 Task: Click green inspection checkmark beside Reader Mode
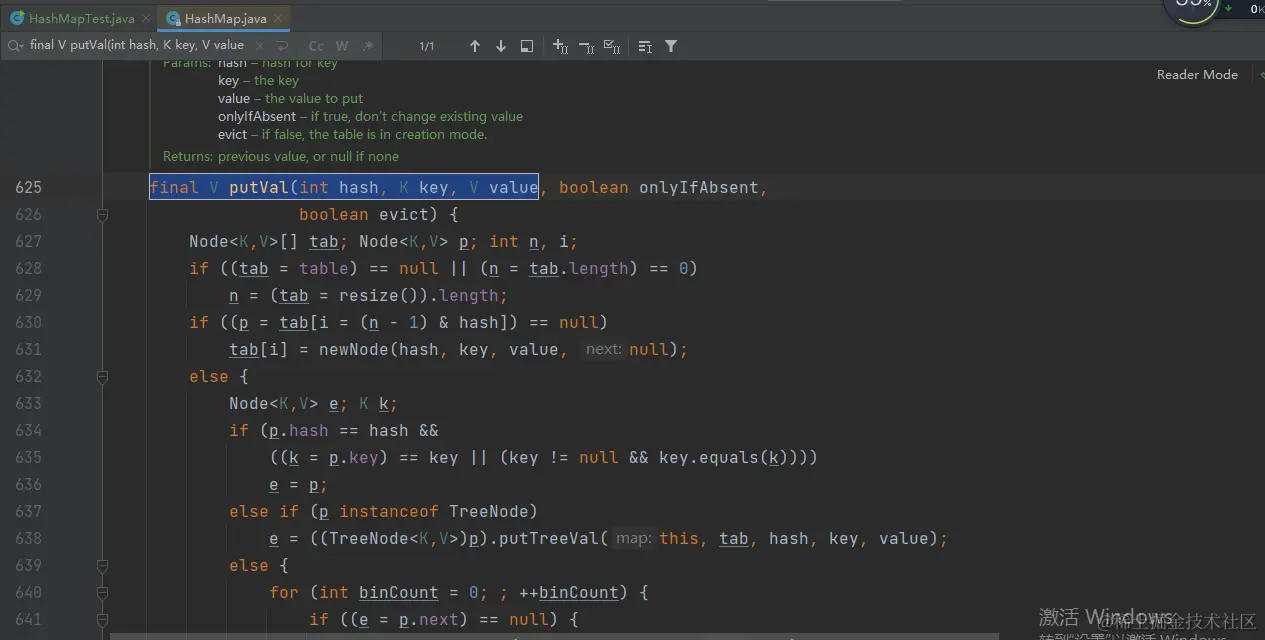(x=1260, y=75)
